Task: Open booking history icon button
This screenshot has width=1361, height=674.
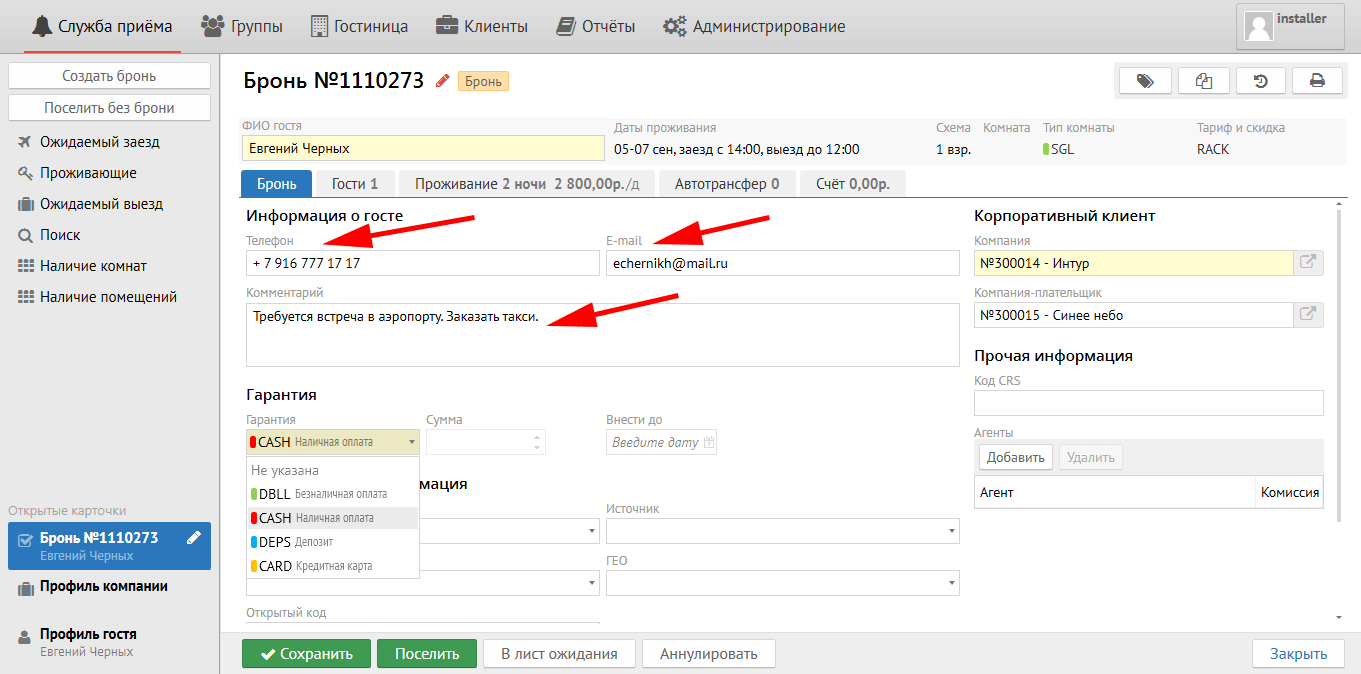Action: 1260,81
